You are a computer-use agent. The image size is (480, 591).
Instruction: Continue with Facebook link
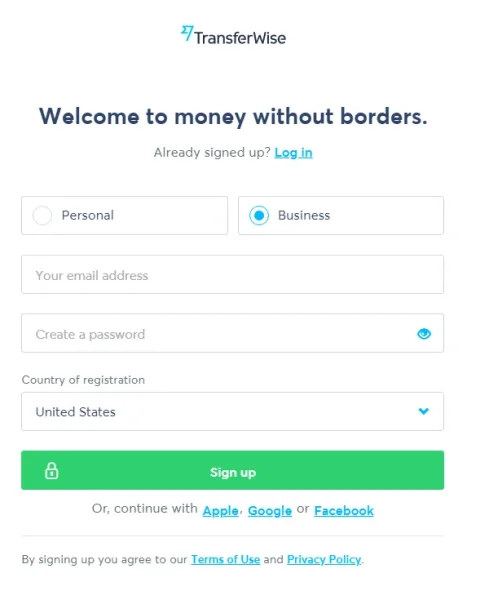pos(344,511)
